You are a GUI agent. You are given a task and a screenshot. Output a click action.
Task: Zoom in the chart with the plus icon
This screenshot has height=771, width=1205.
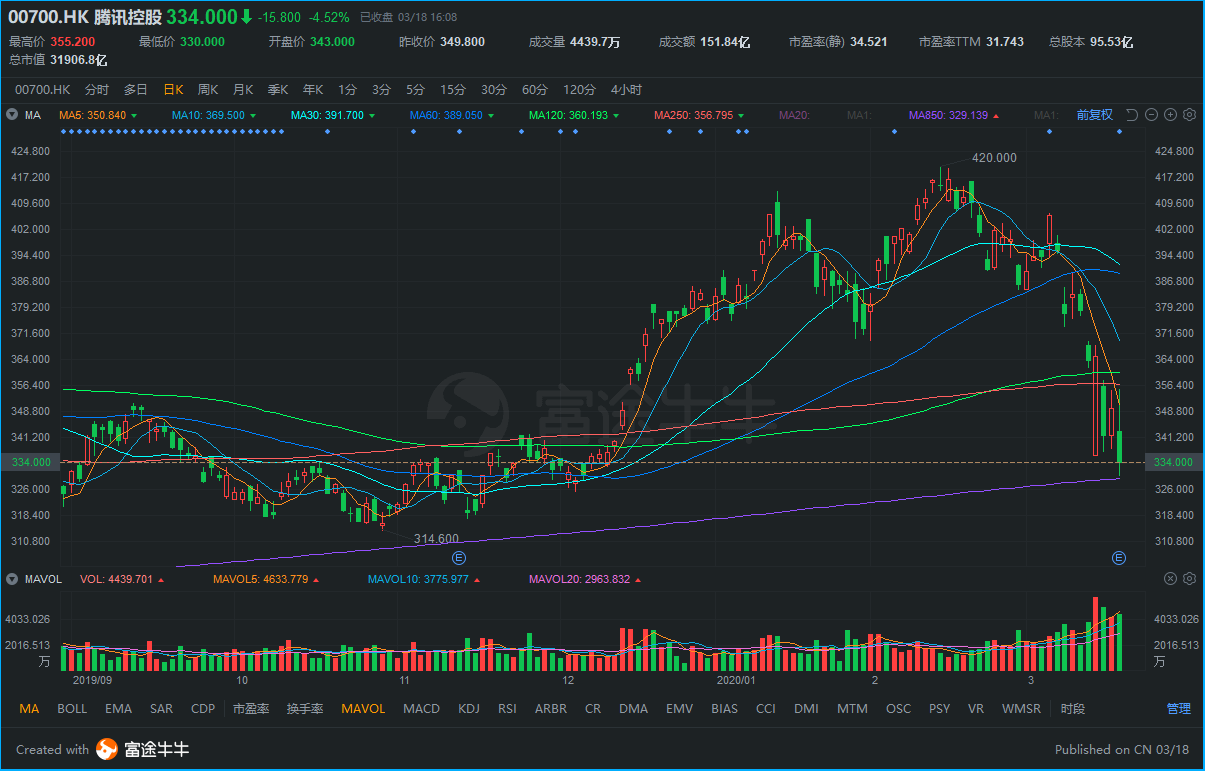pos(1170,115)
